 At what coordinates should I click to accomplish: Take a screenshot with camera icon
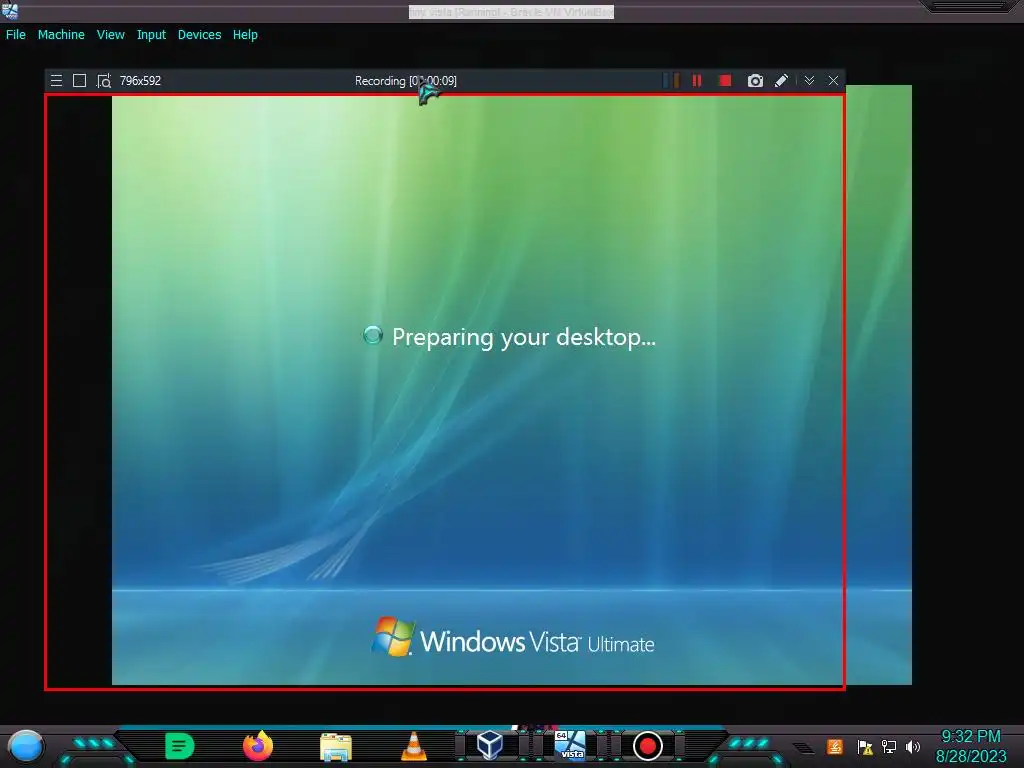755,80
